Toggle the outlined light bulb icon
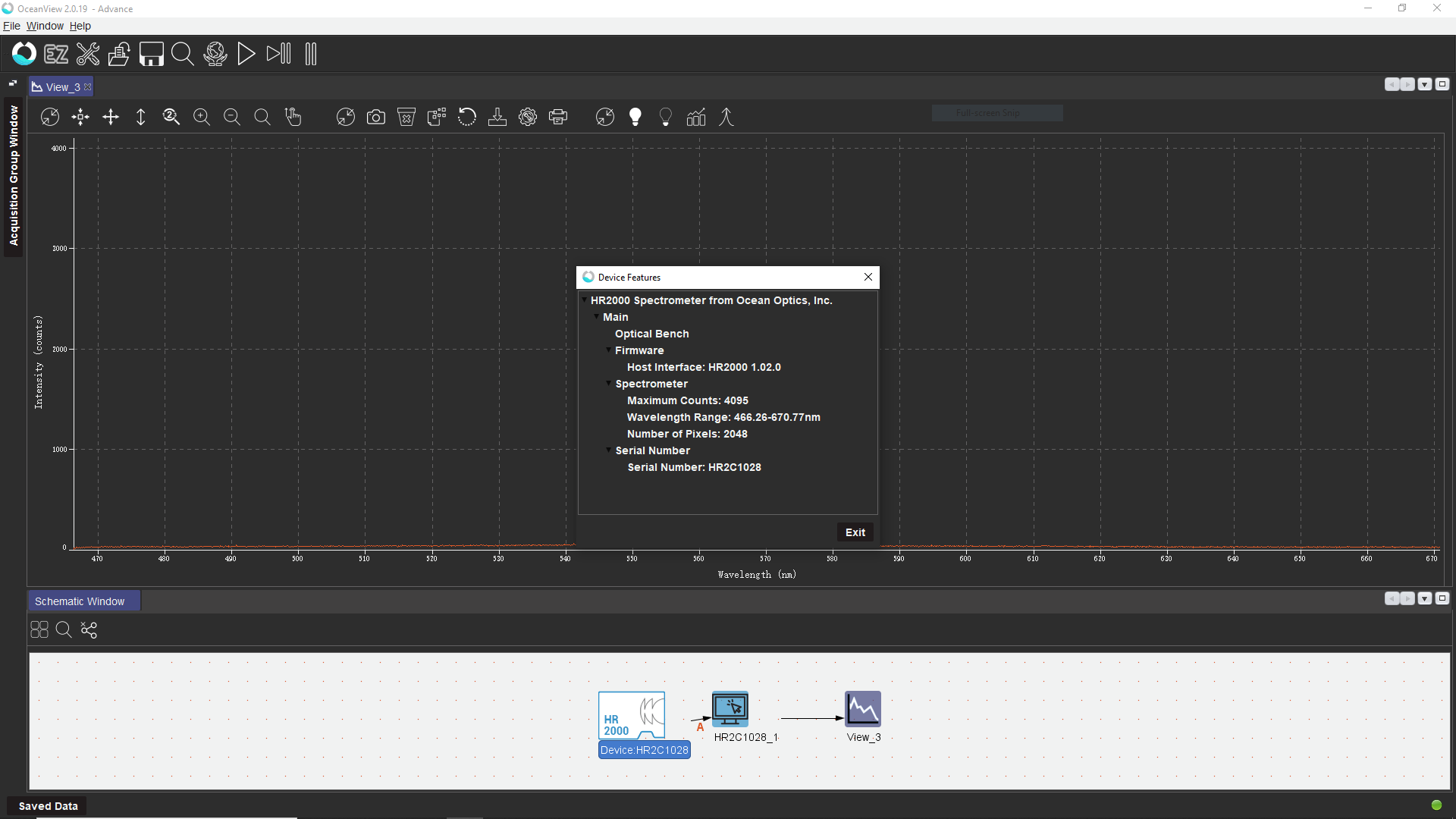 tap(666, 117)
